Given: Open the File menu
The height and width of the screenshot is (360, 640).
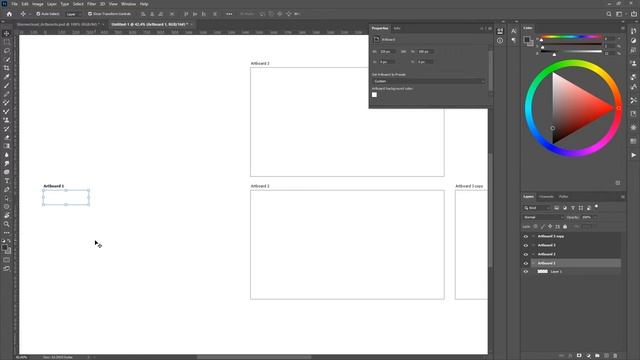Looking at the screenshot, I should tap(14, 4).
